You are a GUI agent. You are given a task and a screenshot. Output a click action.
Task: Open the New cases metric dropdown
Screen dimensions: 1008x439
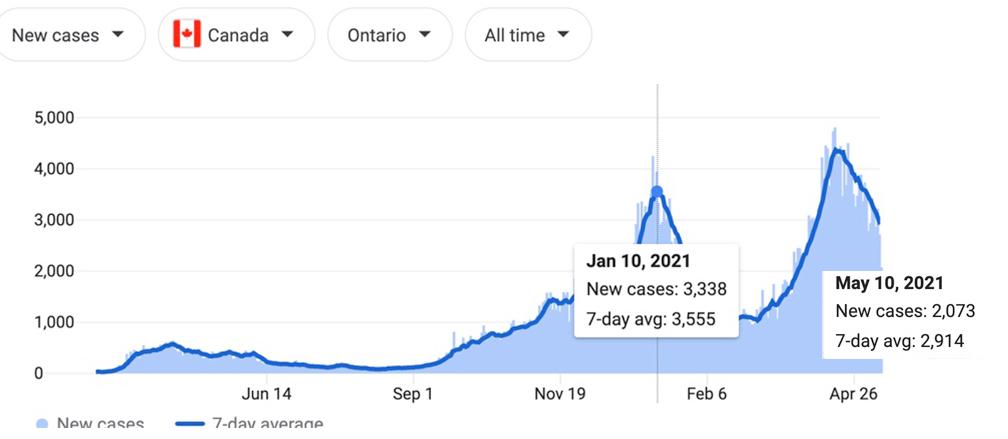coord(69,36)
